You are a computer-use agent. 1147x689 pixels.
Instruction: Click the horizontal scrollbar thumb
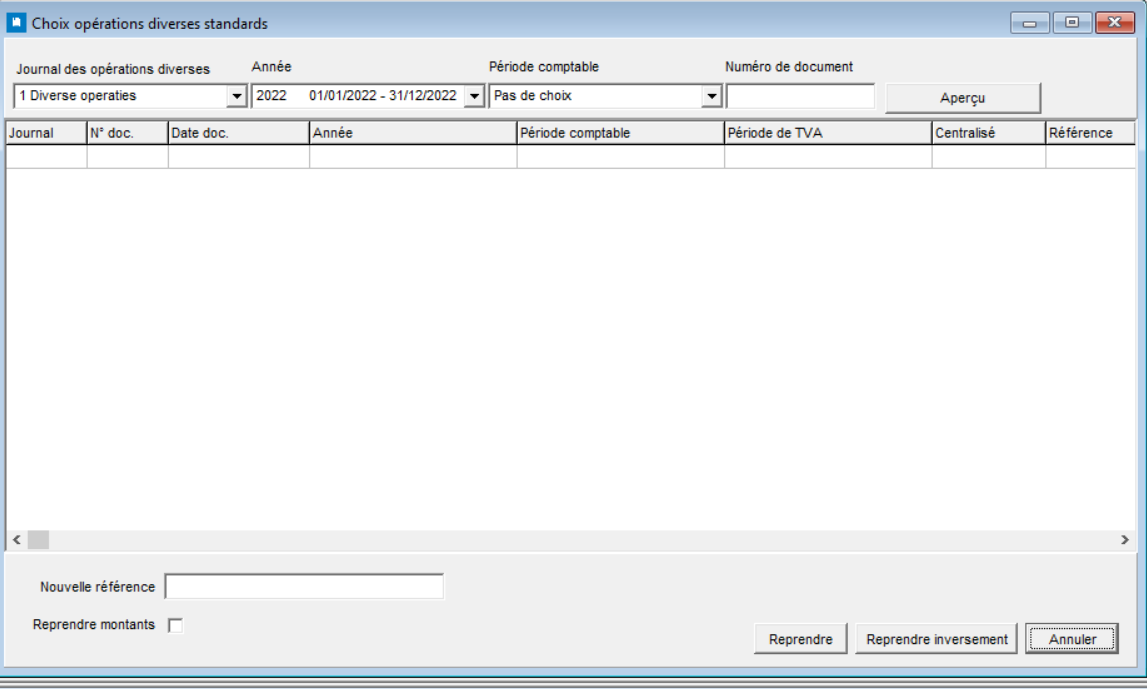[38, 540]
